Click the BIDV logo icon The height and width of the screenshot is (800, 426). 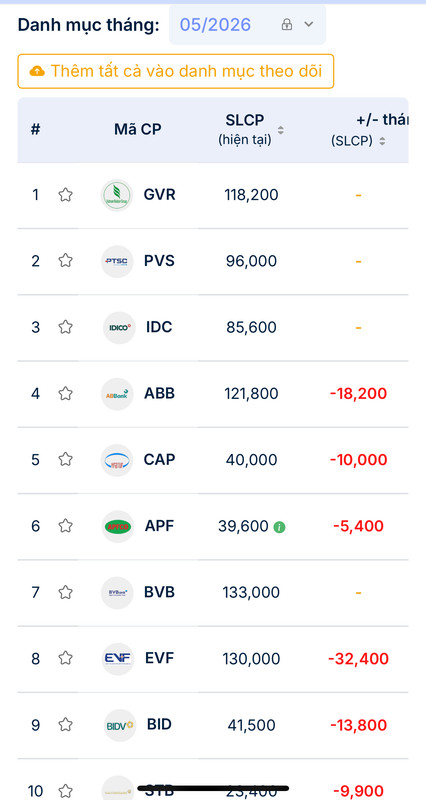tap(120, 725)
